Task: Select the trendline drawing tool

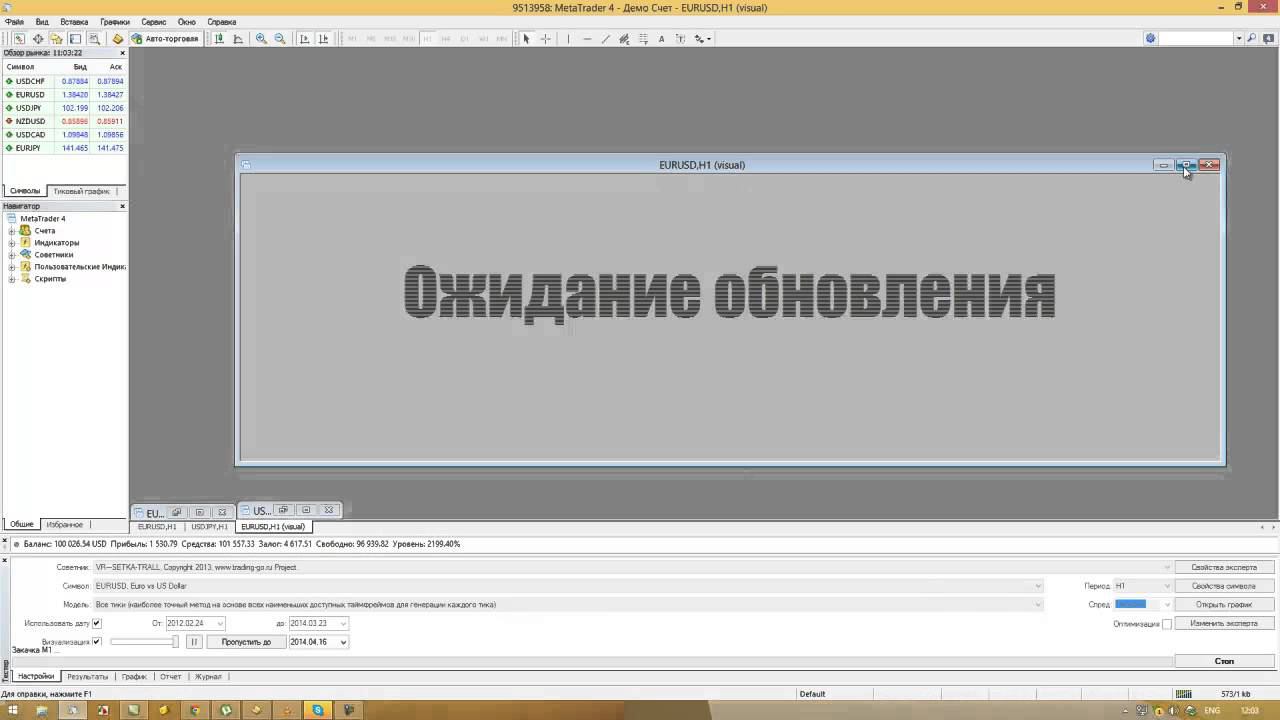Action: [606, 39]
